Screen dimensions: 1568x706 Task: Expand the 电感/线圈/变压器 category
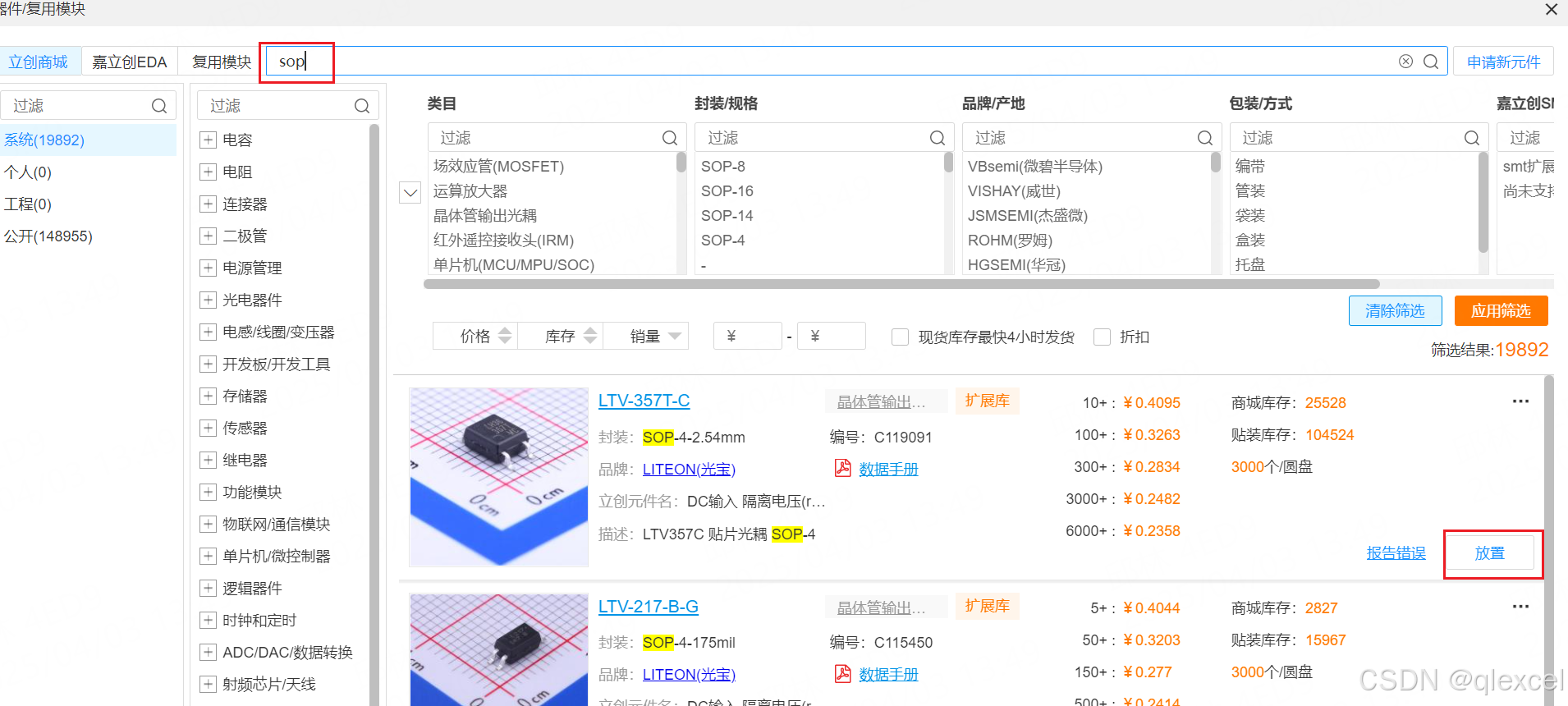pos(208,332)
